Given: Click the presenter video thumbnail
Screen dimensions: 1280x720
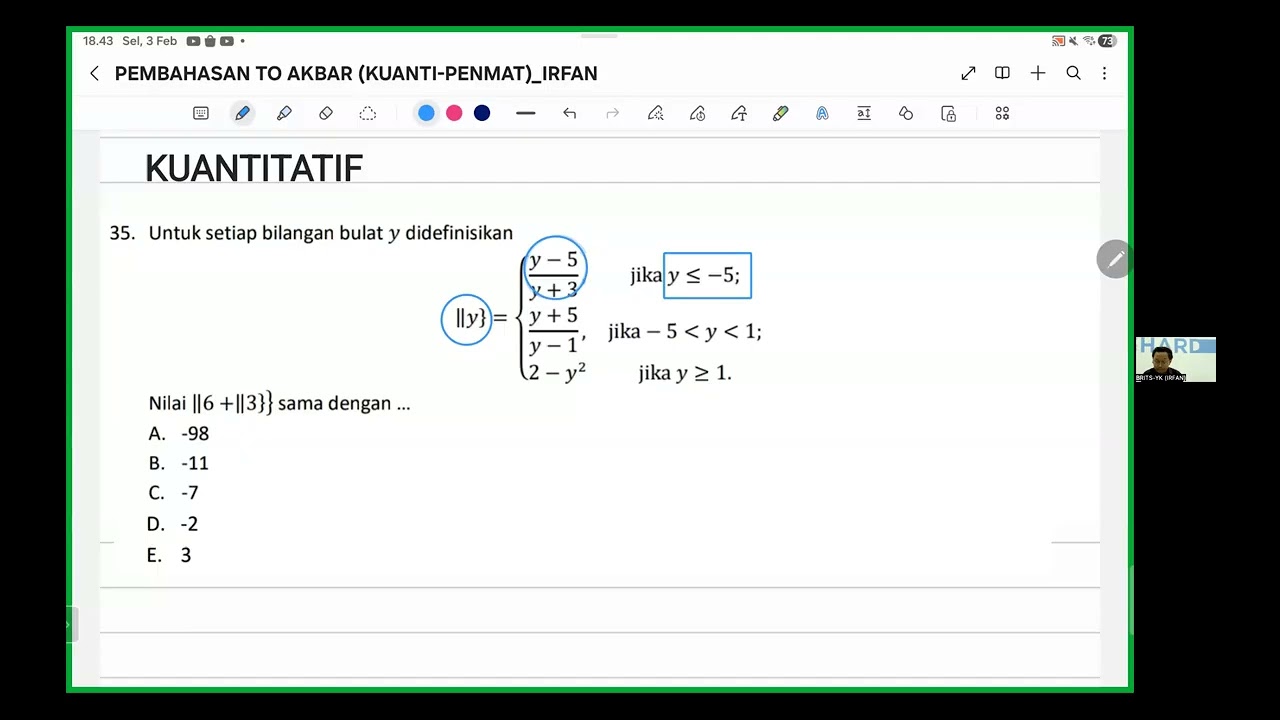Looking at the screenshot, I should (x=1176, y=359).
